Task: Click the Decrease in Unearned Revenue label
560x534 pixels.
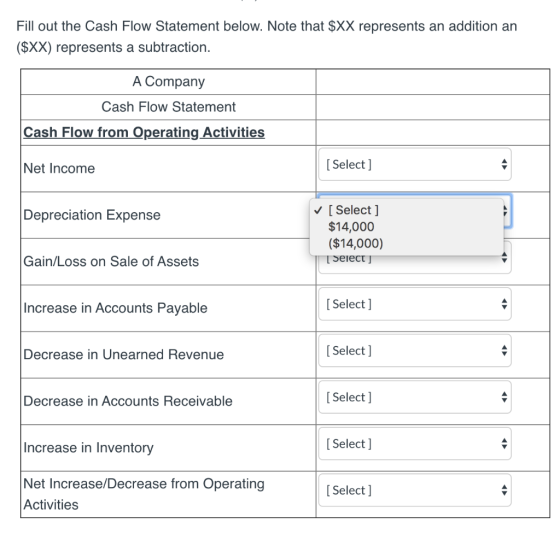Action: click(x=124, y=354)
